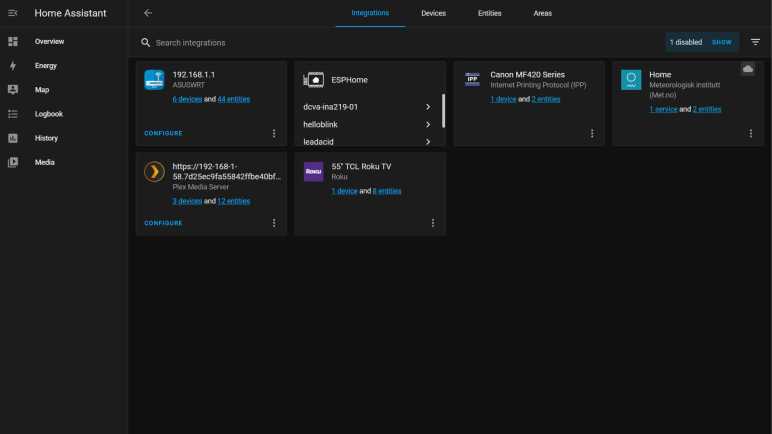Screen dimensions: 772x434
Task: Open 44 entities link for ASUSWRT
Action: coord(233,99)
